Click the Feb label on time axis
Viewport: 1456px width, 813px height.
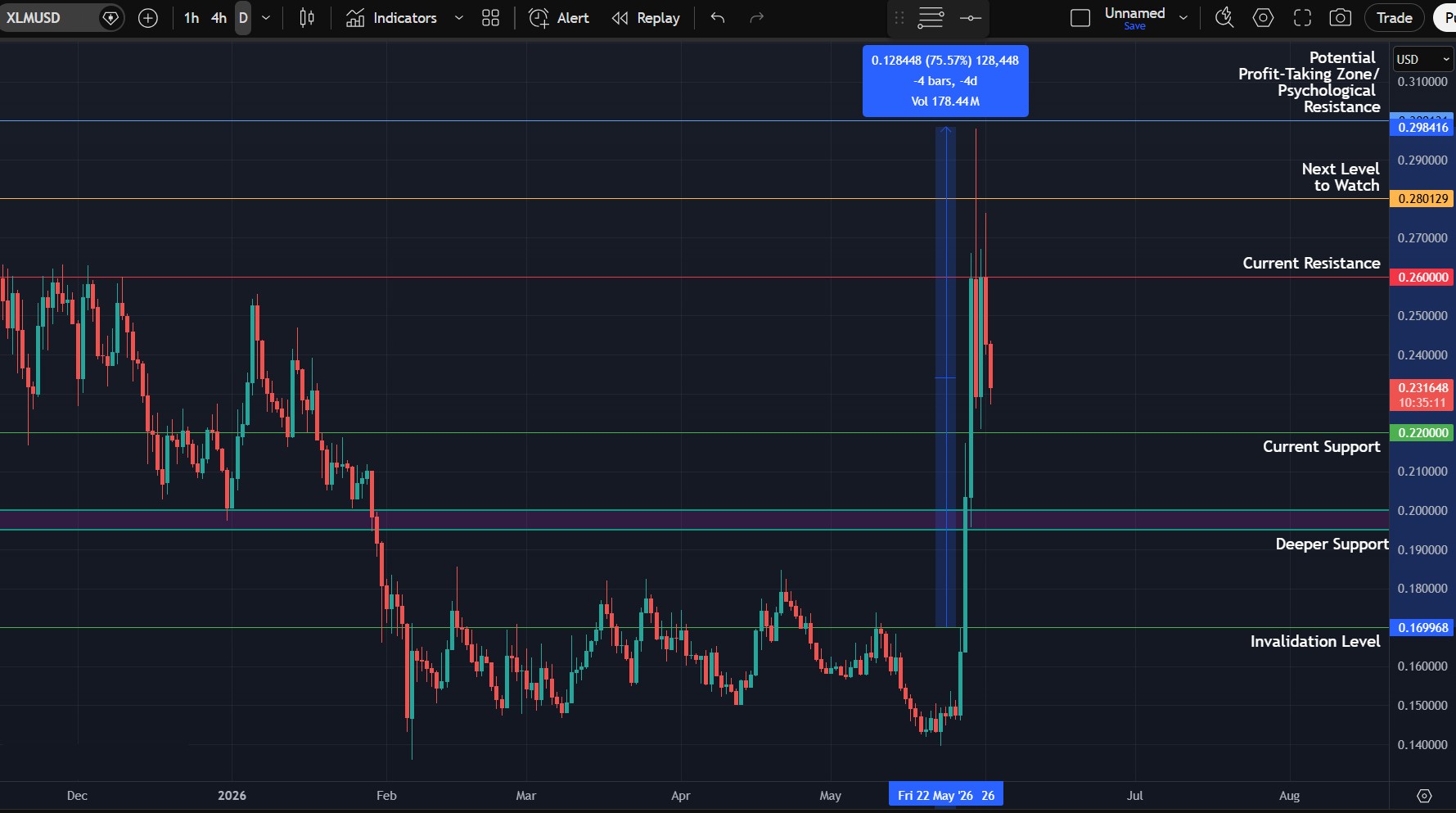[386, 795]
